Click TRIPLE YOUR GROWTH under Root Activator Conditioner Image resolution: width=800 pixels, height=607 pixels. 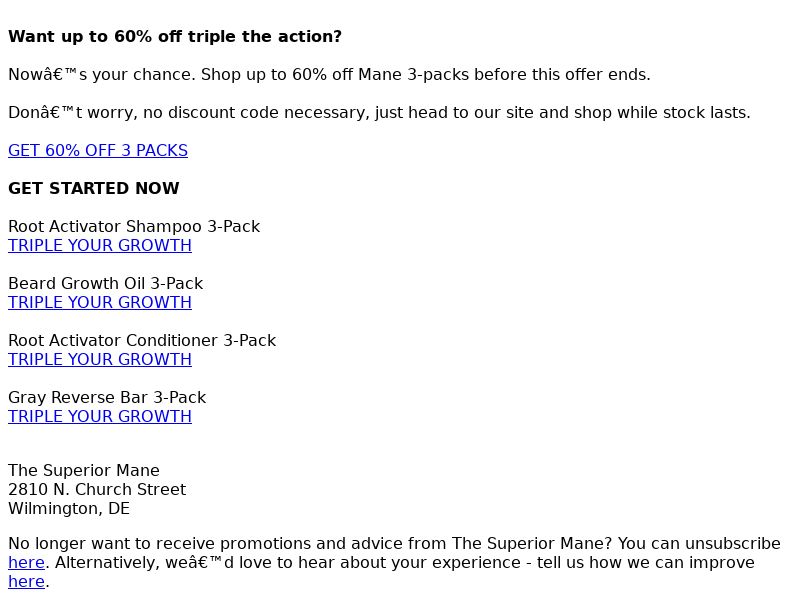(100, 360)
